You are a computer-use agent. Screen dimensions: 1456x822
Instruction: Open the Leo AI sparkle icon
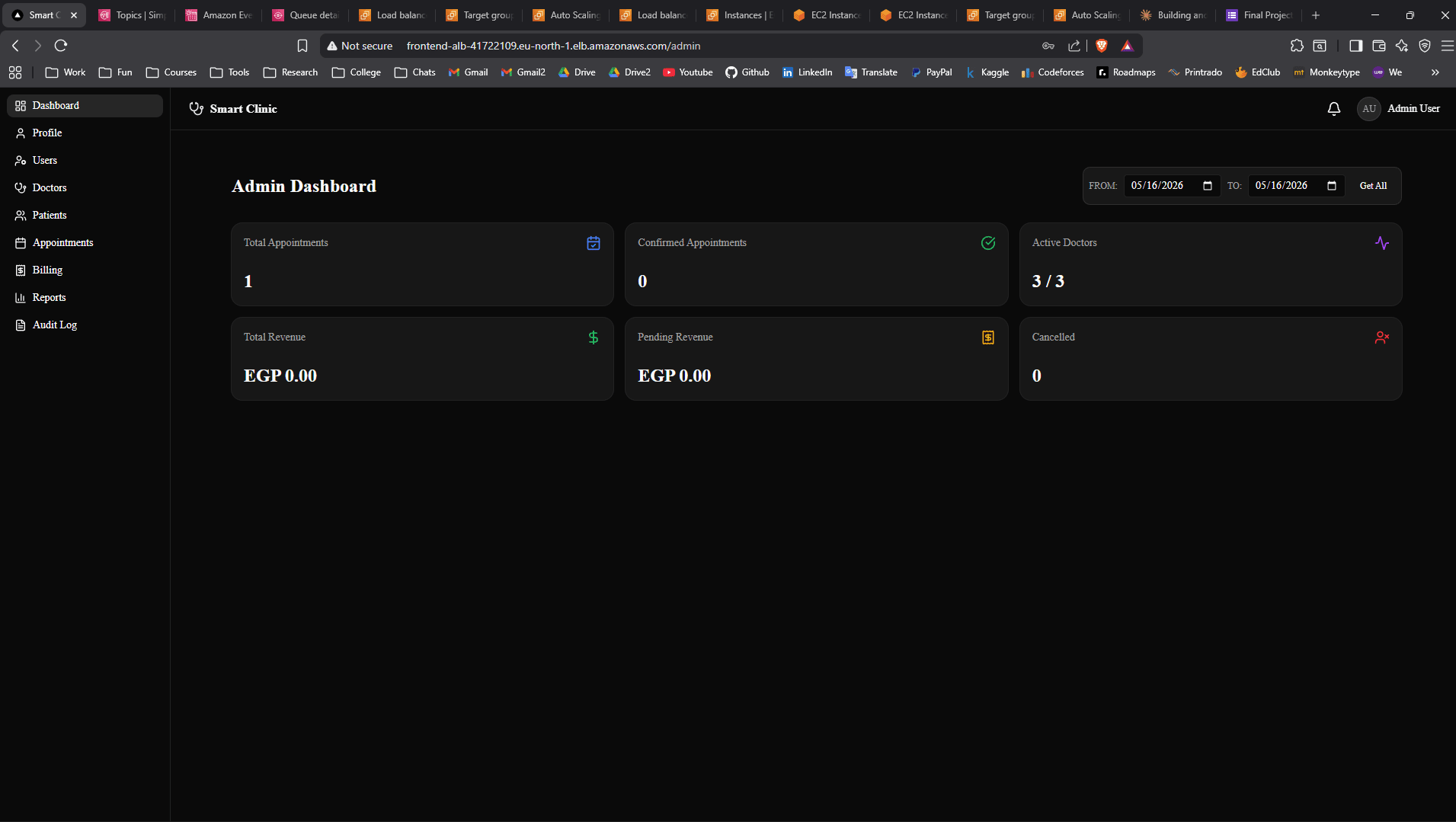point(1401,46)
